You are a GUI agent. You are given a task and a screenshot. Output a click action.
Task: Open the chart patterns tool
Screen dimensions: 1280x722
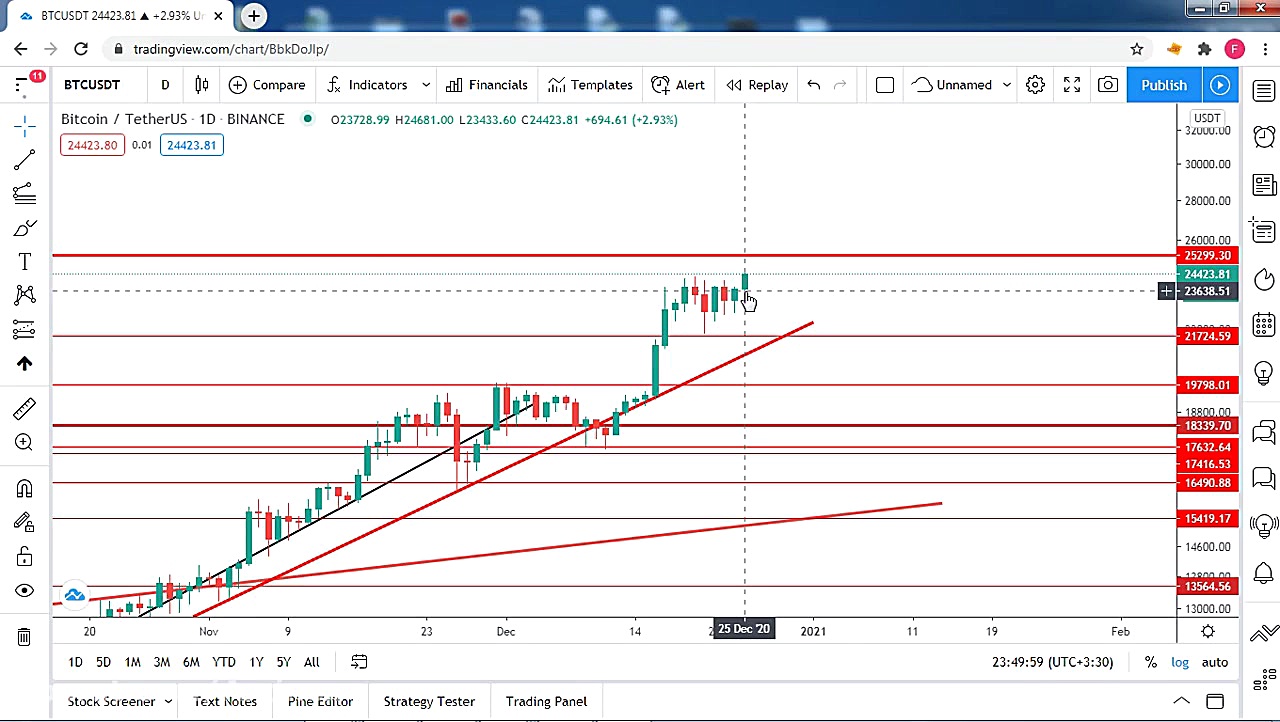coord(25,295)
